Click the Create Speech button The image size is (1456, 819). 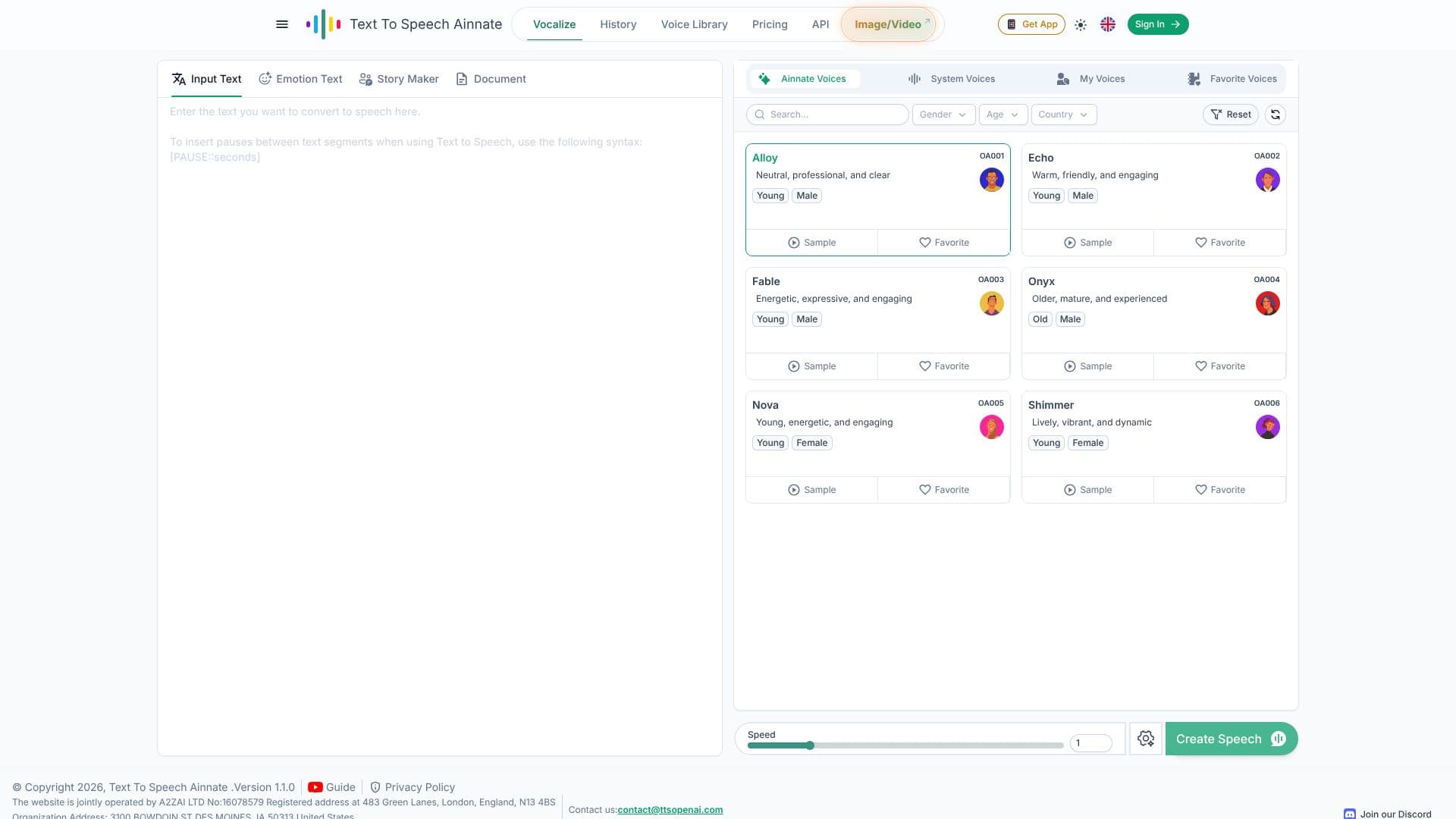pos(1231,739)
